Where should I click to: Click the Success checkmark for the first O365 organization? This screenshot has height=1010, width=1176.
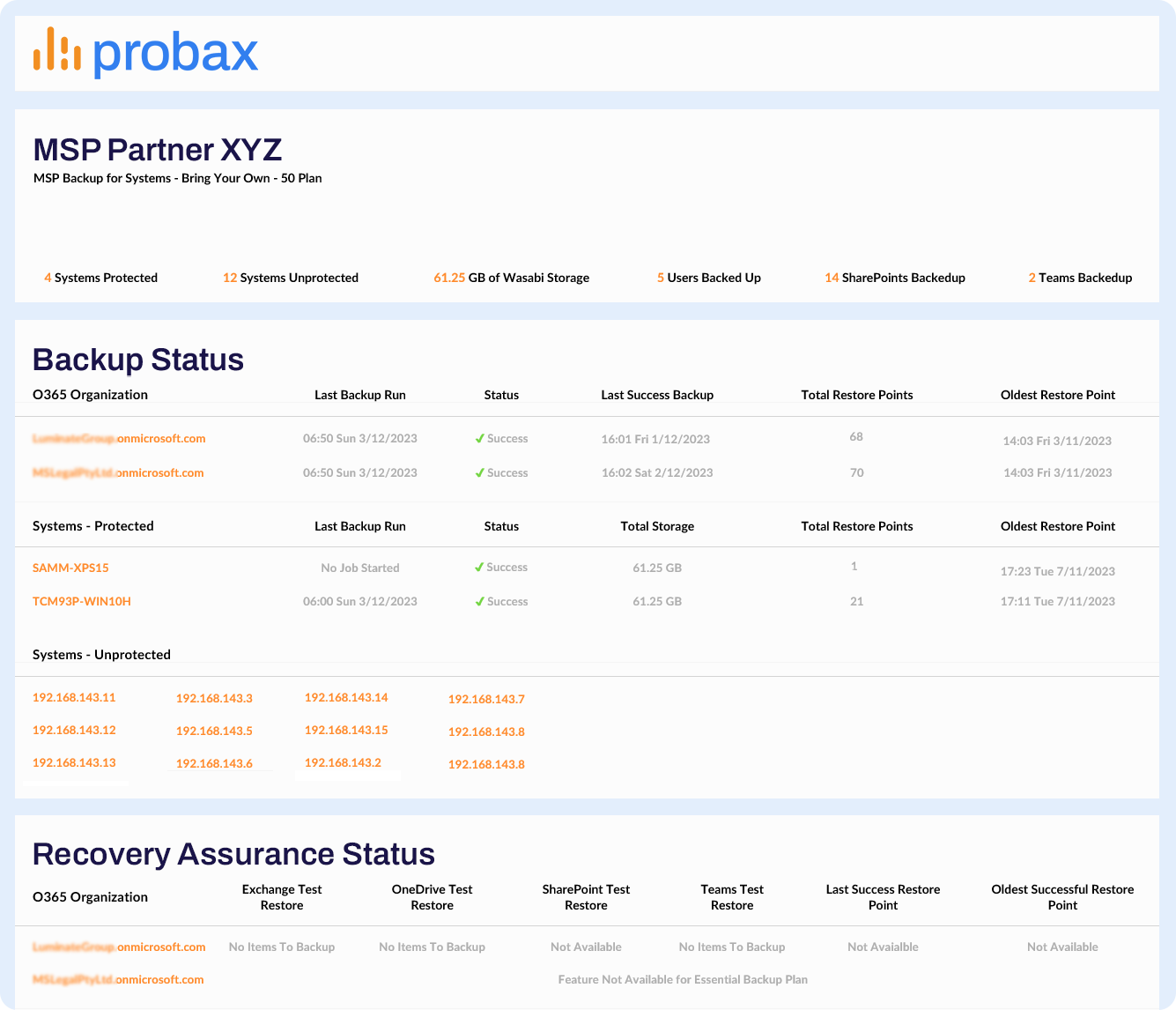coord(480,438)
